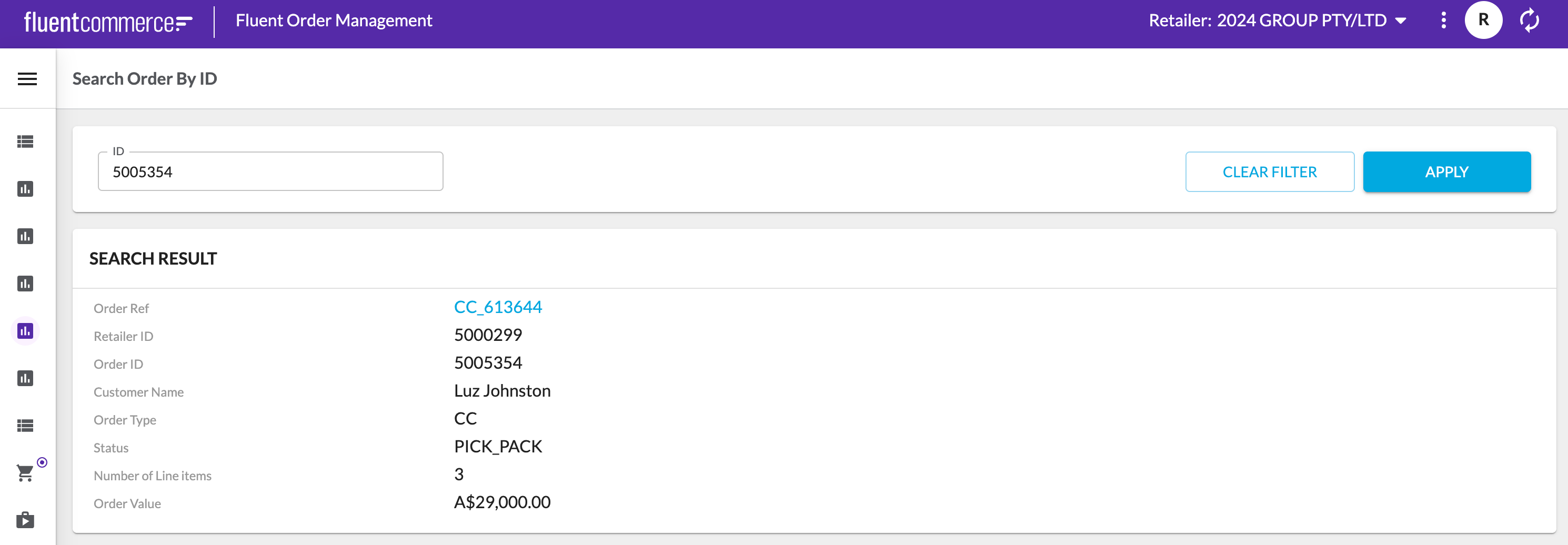Expand the Retailer 2024 GROUP PTY/LTD dropdown
Image resolution: width=1568 pixels, height=545 pixels.
click(x=1278, y=21)
